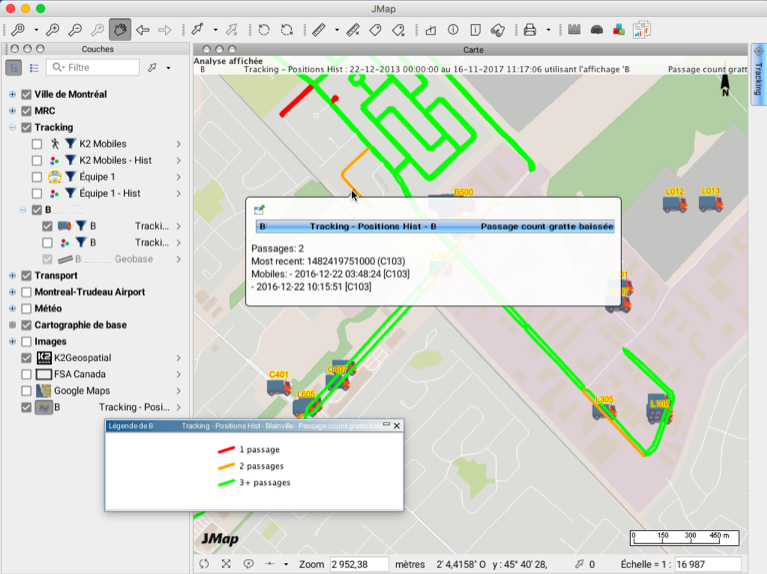Minimize the legend window
The height and width of the screenshot is (574, 767).
(386, 424)
